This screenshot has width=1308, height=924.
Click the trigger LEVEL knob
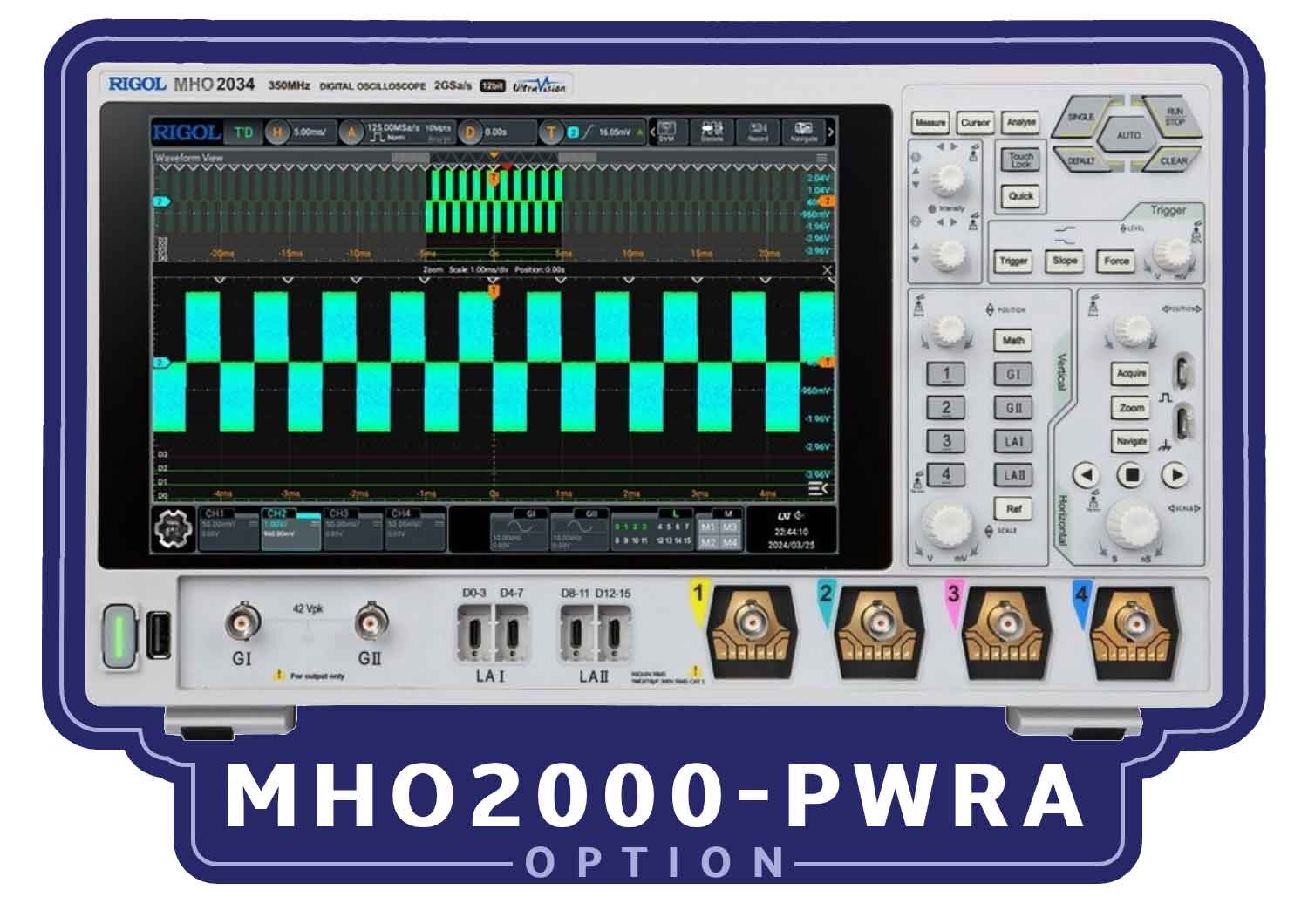tap(1171, 255)
